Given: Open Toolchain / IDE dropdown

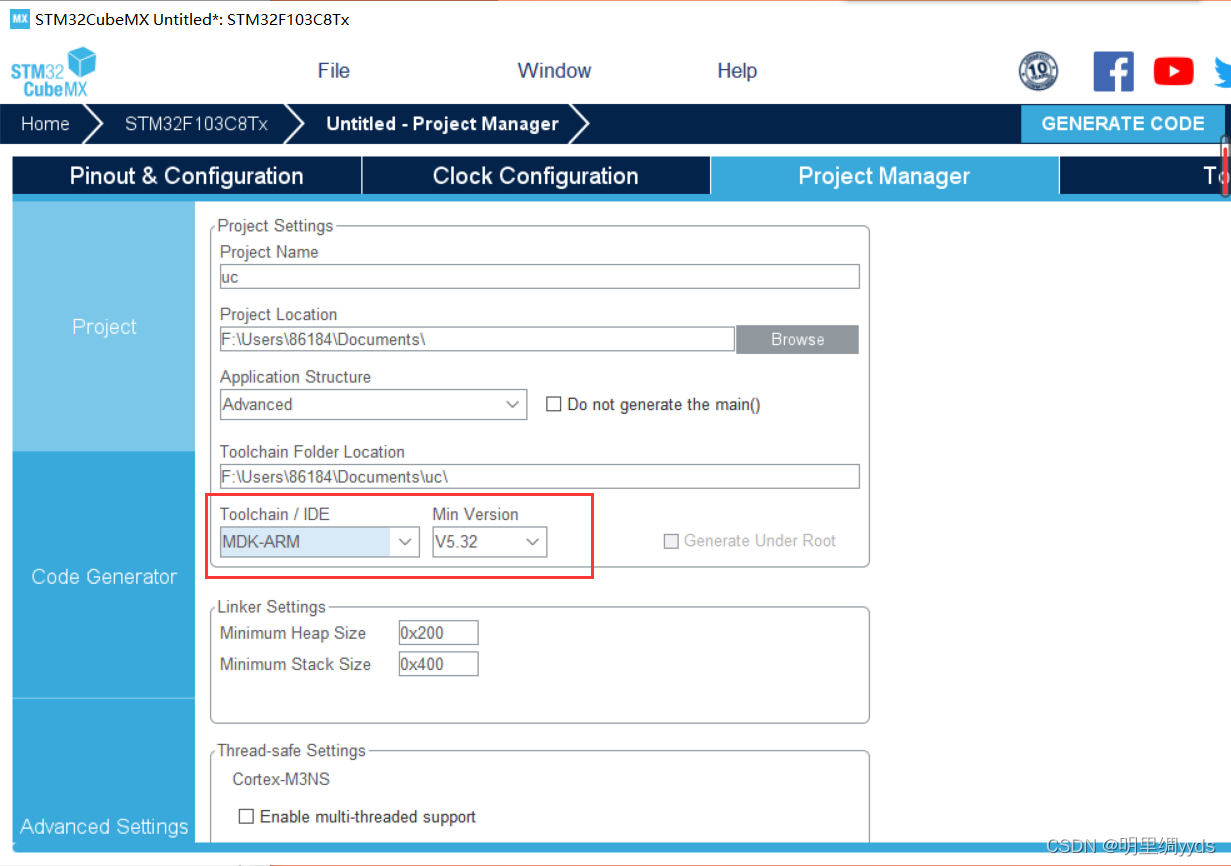Looking at the screenshot, I should [x=319, y=542].
